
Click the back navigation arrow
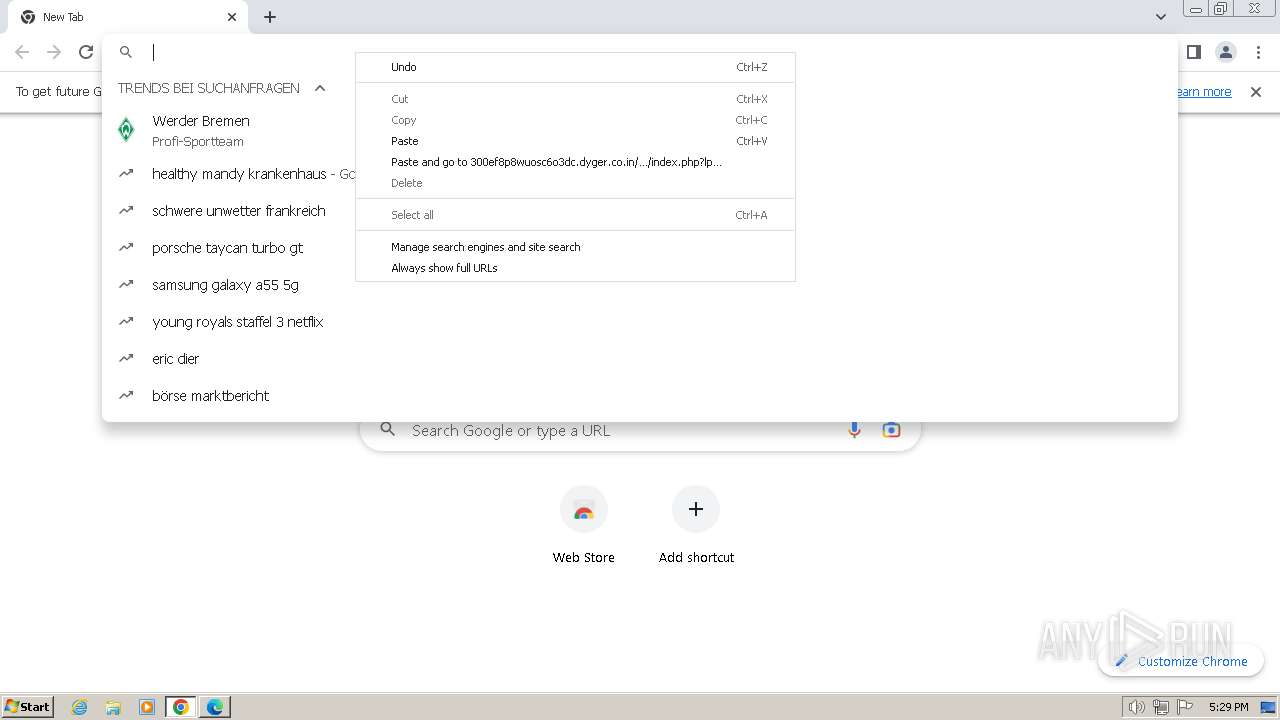point(22,52)
